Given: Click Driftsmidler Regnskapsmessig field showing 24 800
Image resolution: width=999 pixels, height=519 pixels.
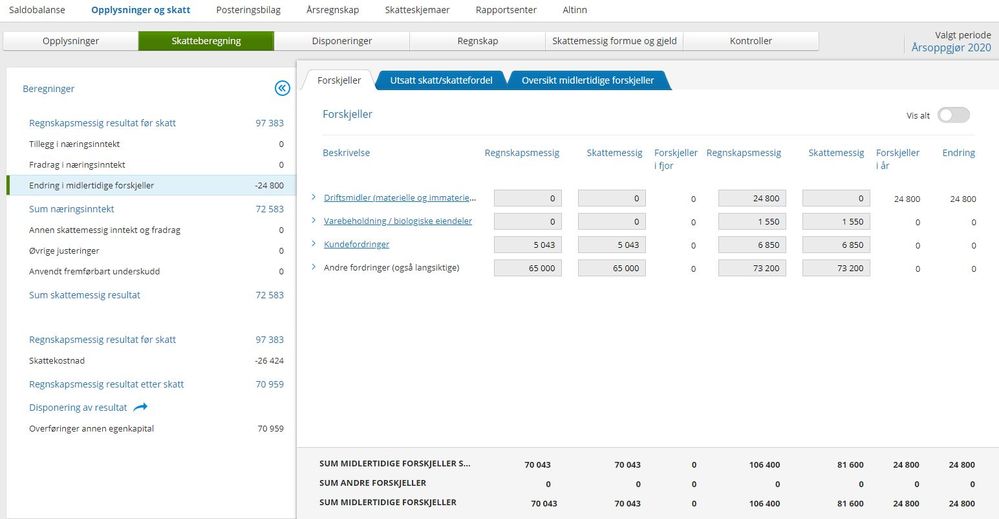Looking at the screenshot, I should point(751,199).
